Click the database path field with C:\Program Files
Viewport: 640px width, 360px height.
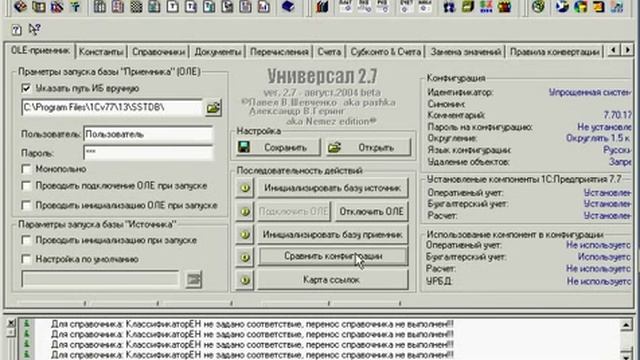click(x=112, y=107)
